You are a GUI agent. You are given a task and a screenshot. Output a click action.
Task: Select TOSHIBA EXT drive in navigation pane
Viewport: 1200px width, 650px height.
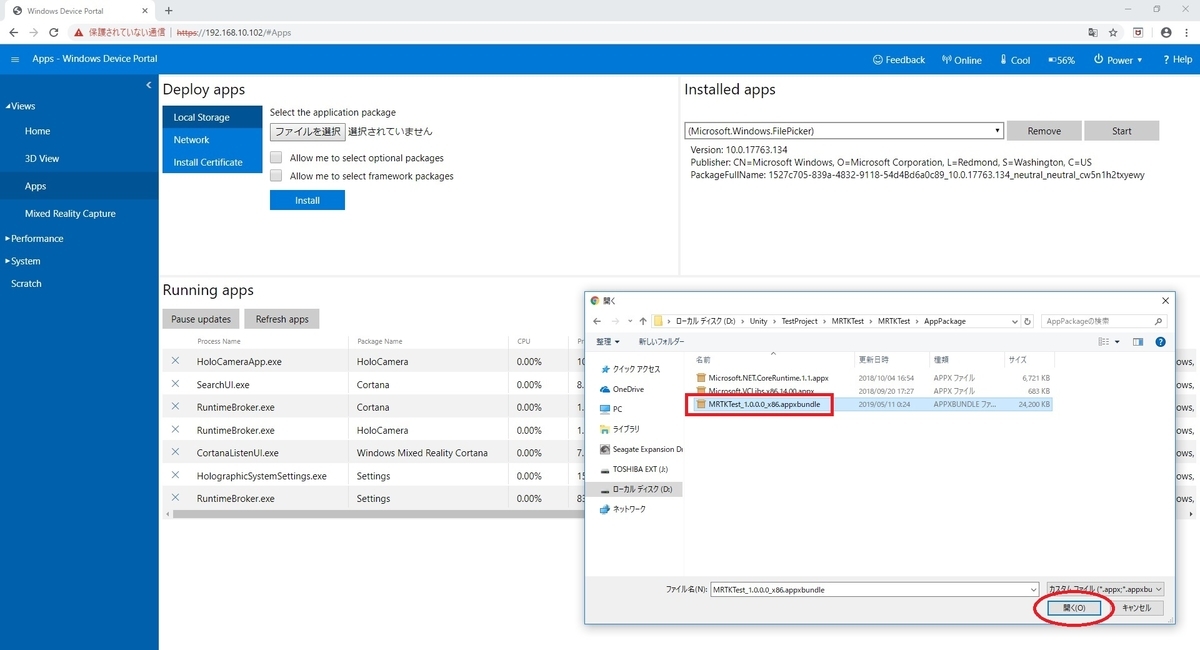point(640,469)
